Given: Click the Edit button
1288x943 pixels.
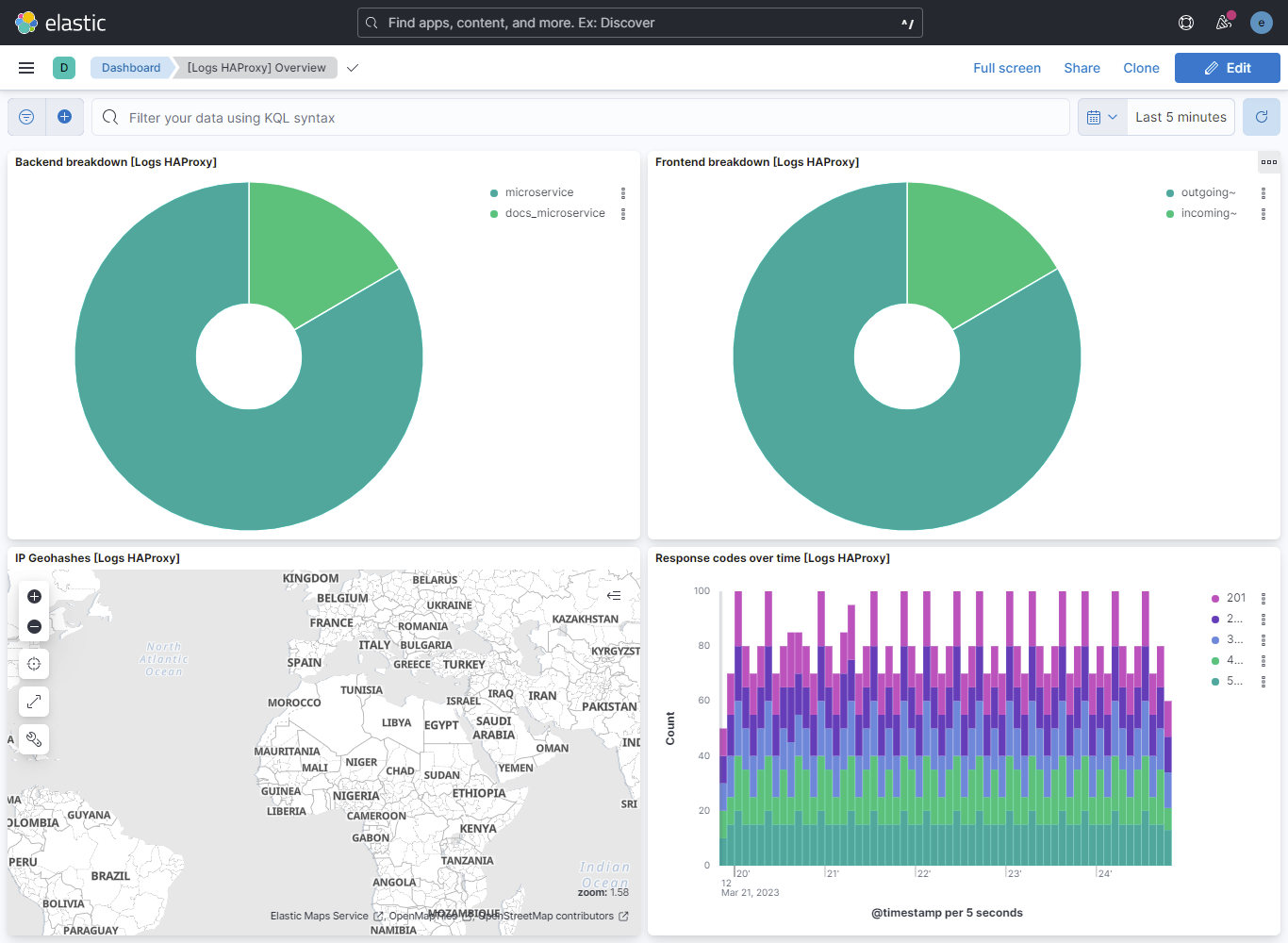Looking at the screenshot, I should [1227, 67].
